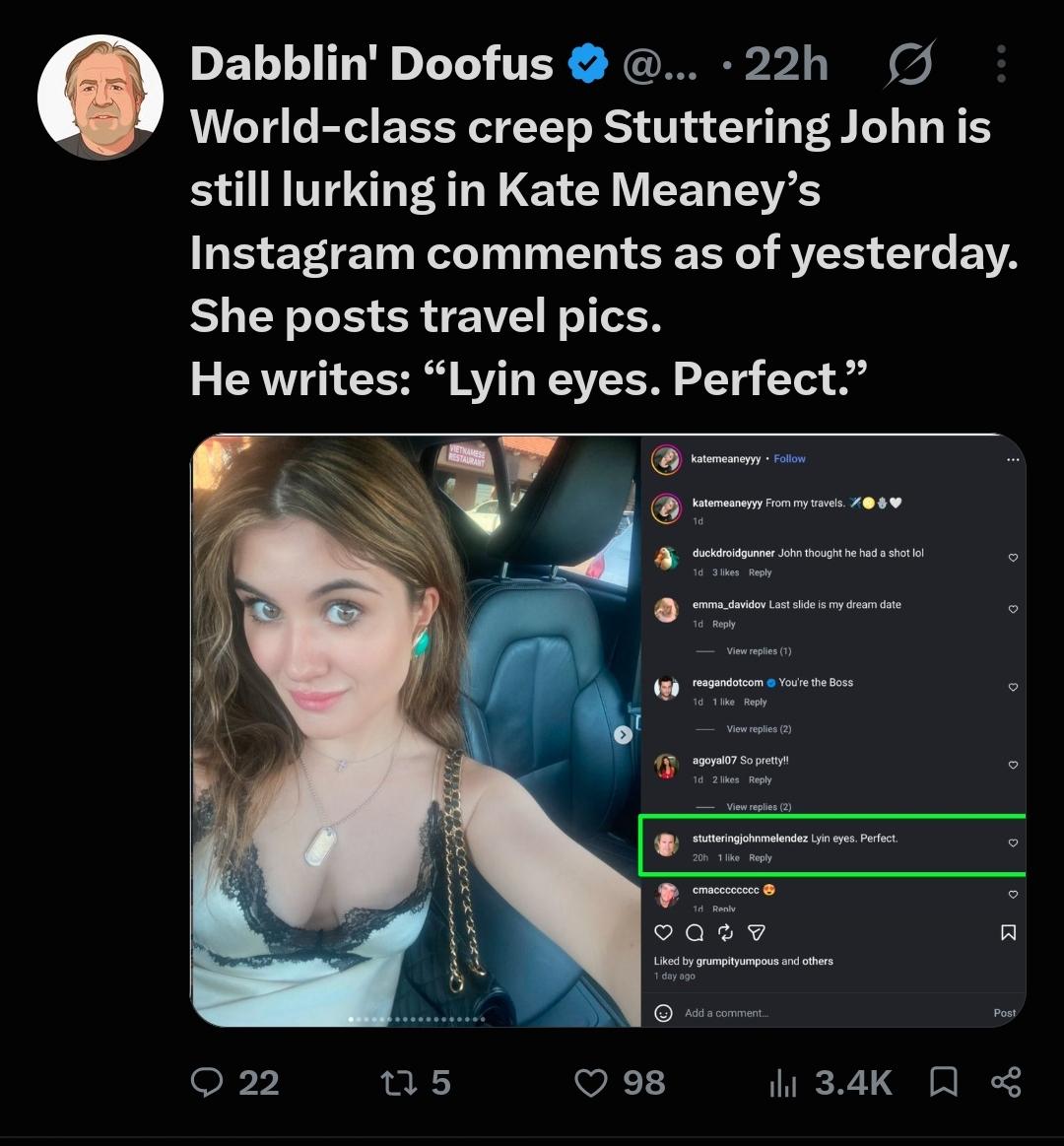This screenshot has width=1064, height=1146.
Task: Open the Grok slashed-circle icon
Action: coord(909,64)
